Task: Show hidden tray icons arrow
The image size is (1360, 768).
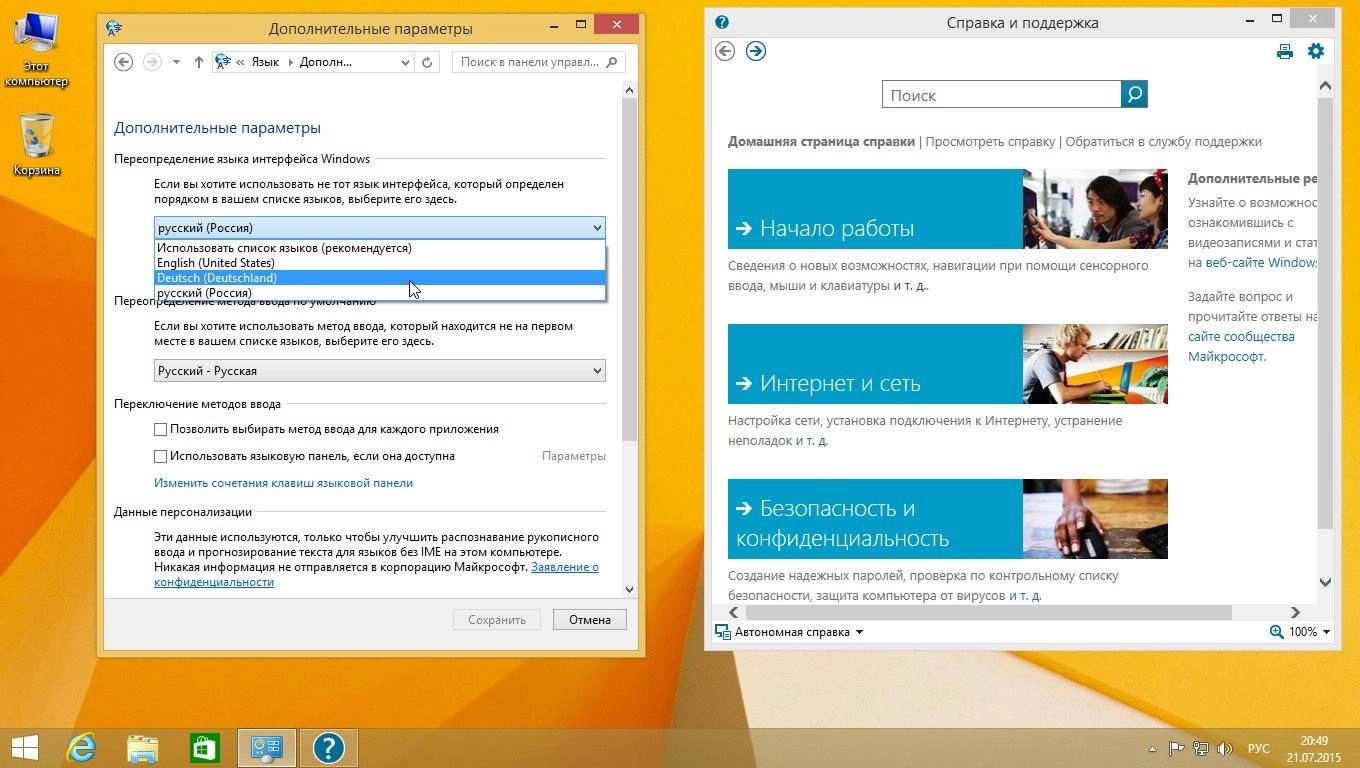Action: [x=1153, y=748]
